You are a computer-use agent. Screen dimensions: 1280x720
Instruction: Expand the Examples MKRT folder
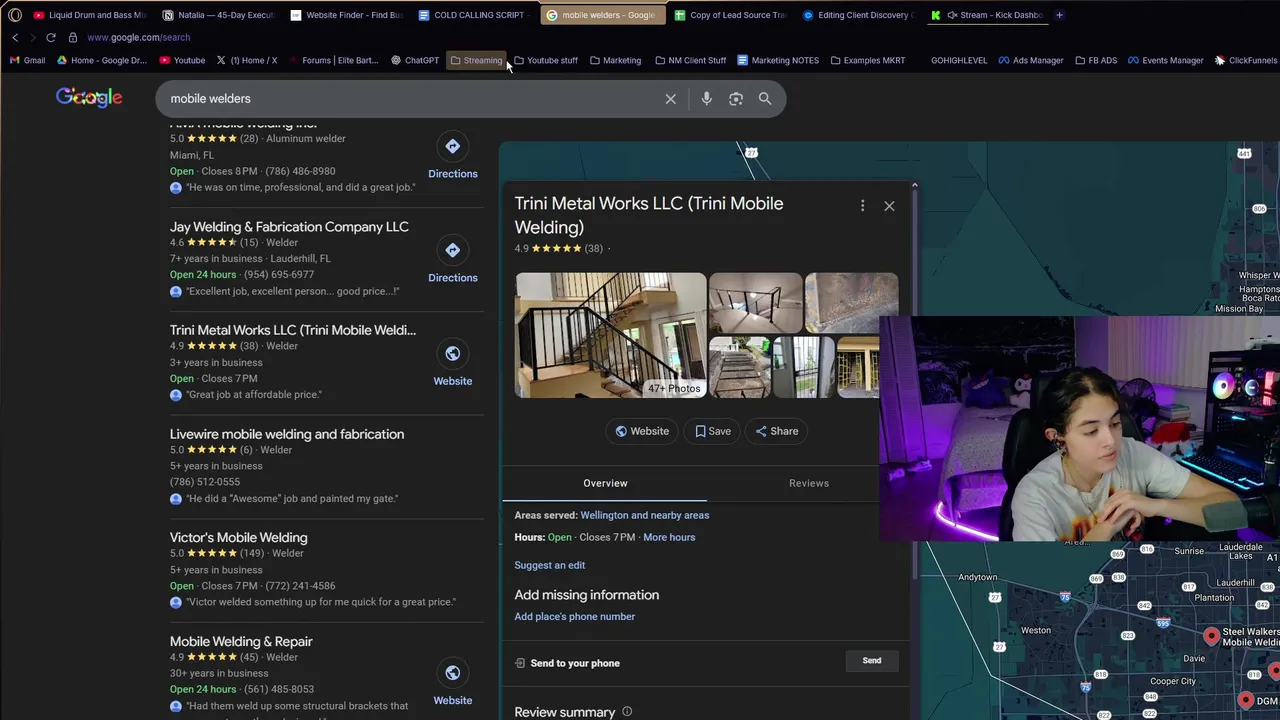867,60
